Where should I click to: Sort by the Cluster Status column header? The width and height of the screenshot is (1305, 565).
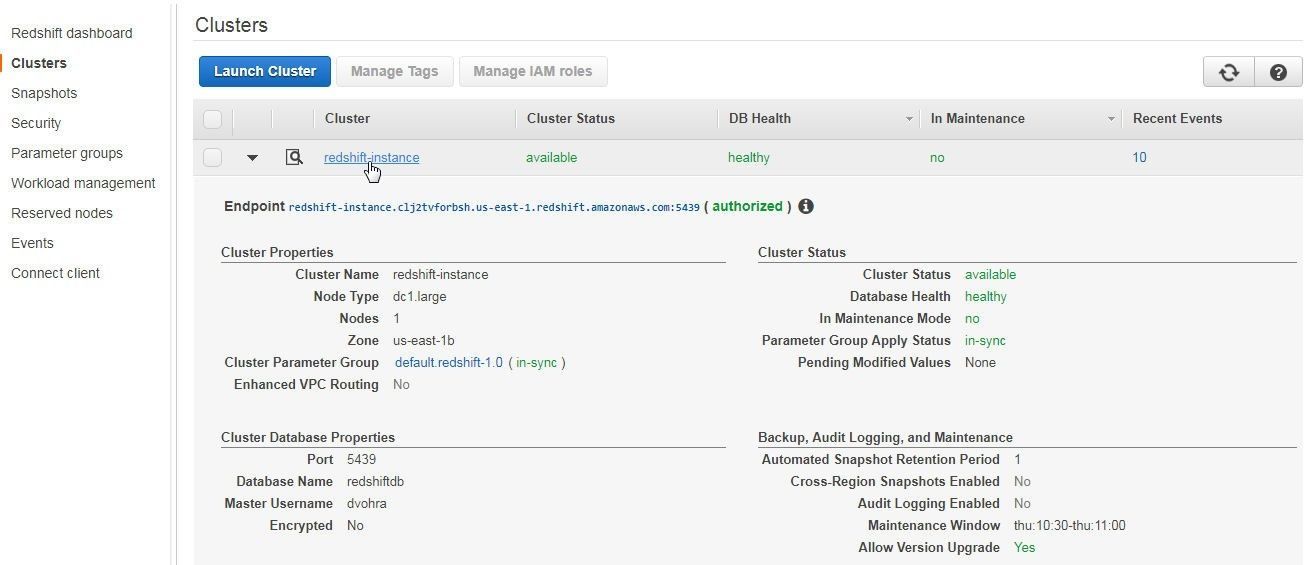click(x=571, y=118)
